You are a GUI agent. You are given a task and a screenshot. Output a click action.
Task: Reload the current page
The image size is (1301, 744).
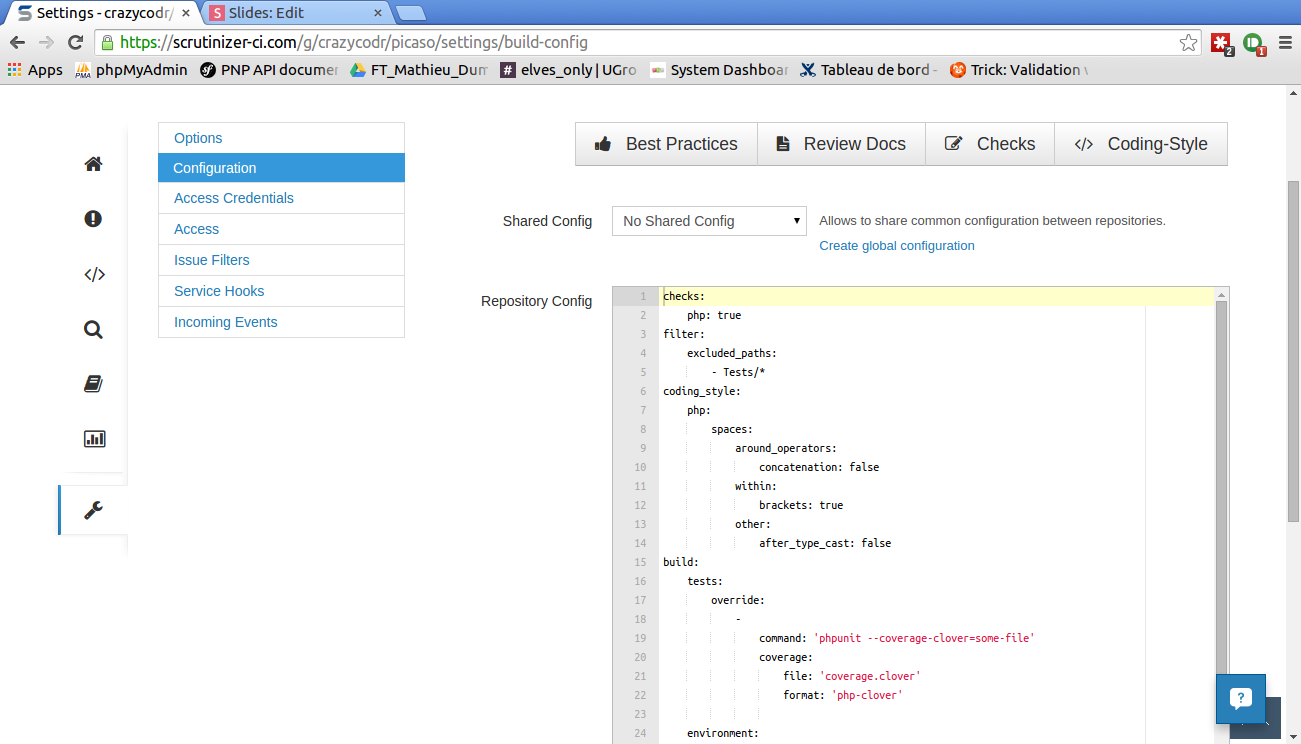tap(75, 42)
